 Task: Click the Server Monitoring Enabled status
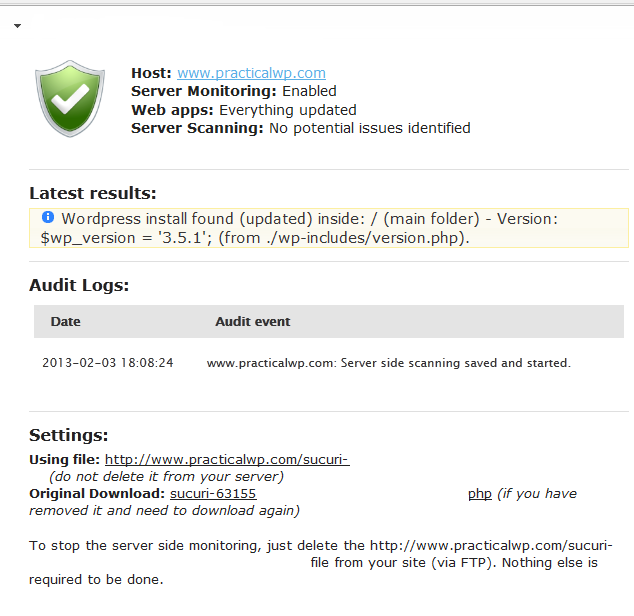click(234, 91)
